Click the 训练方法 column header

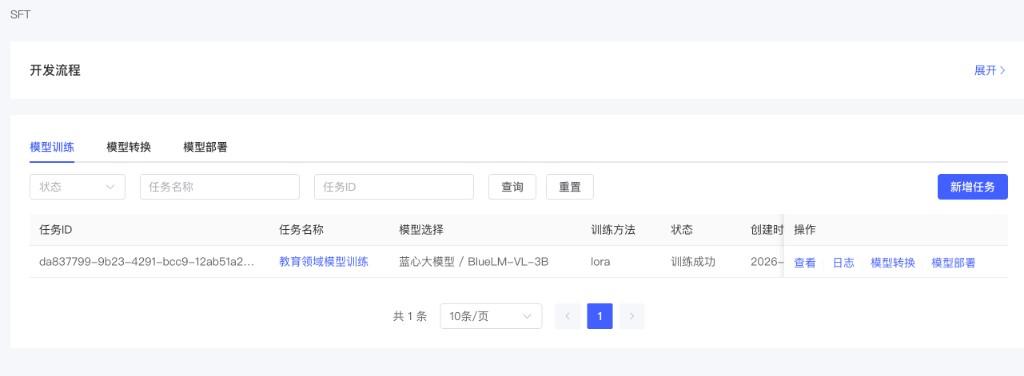[x=613, y=230]
